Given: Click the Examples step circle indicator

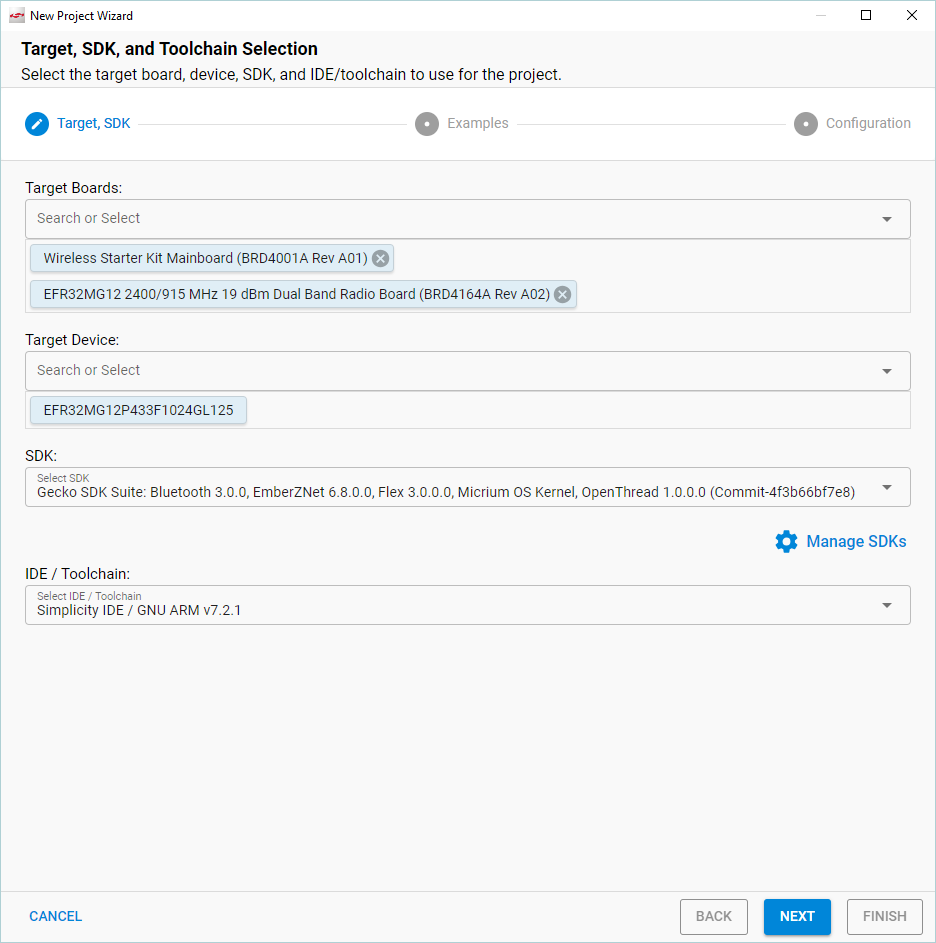Looking at the screenshot, I should click(x=427, y=123).
